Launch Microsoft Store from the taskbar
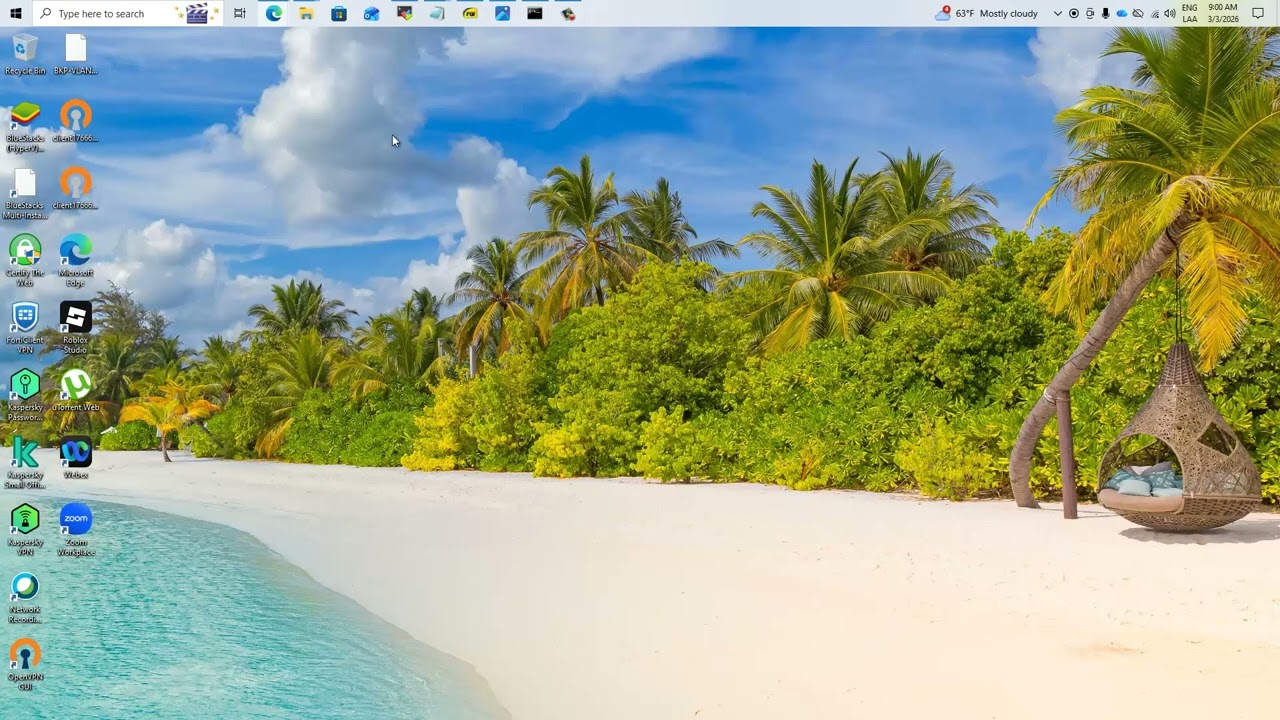This screenshot has width=1280, height=720. 339,13
